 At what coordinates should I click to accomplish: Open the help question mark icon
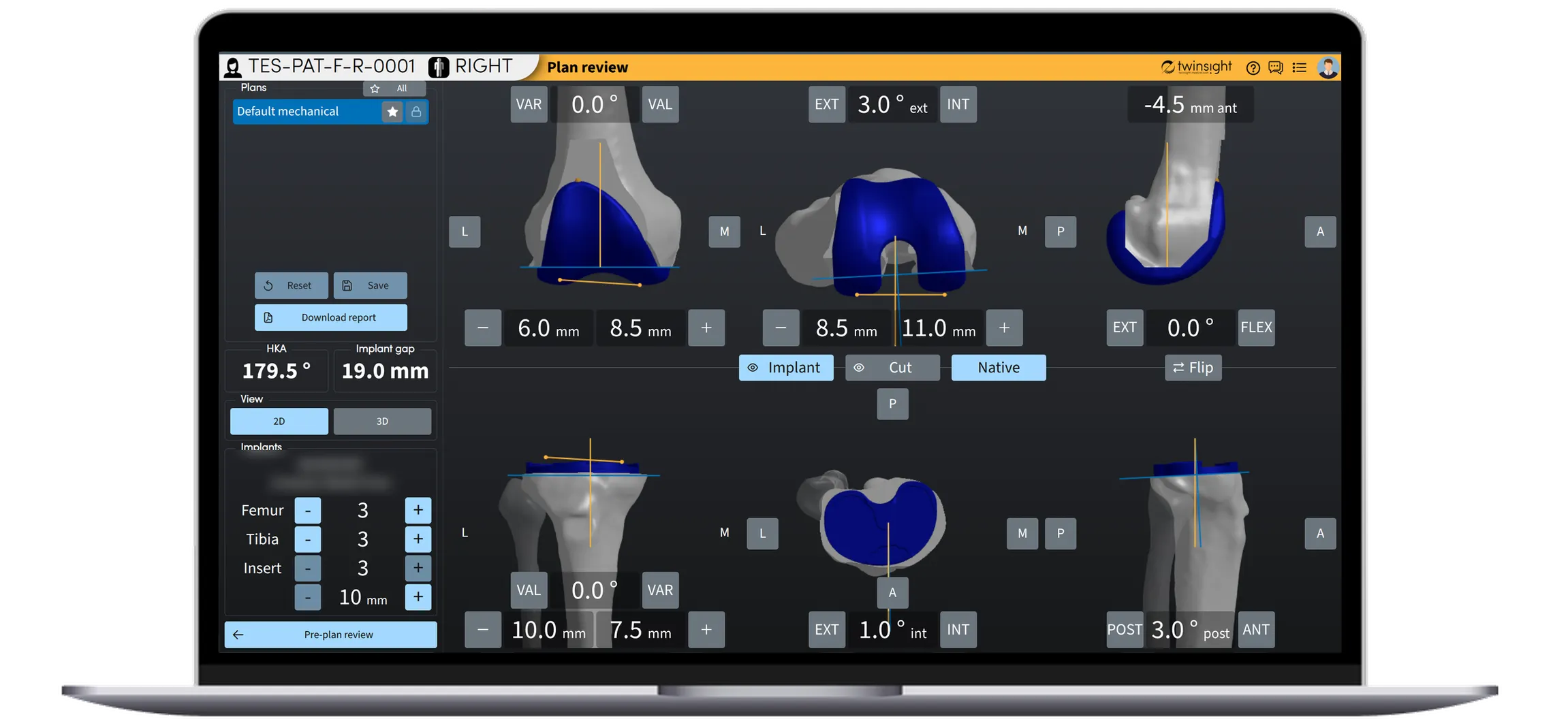click(x=1252, y=67)
